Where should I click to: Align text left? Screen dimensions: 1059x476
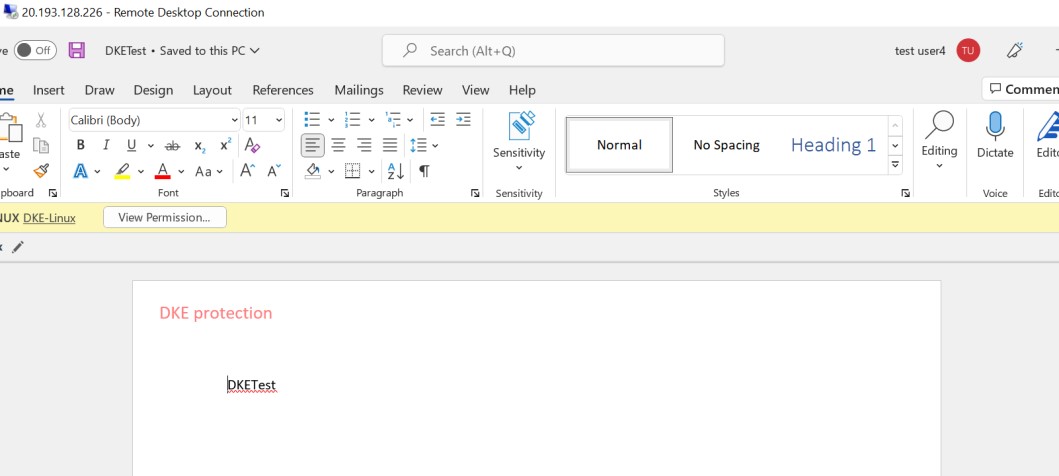pyautogui.click(x=312, y=145)
